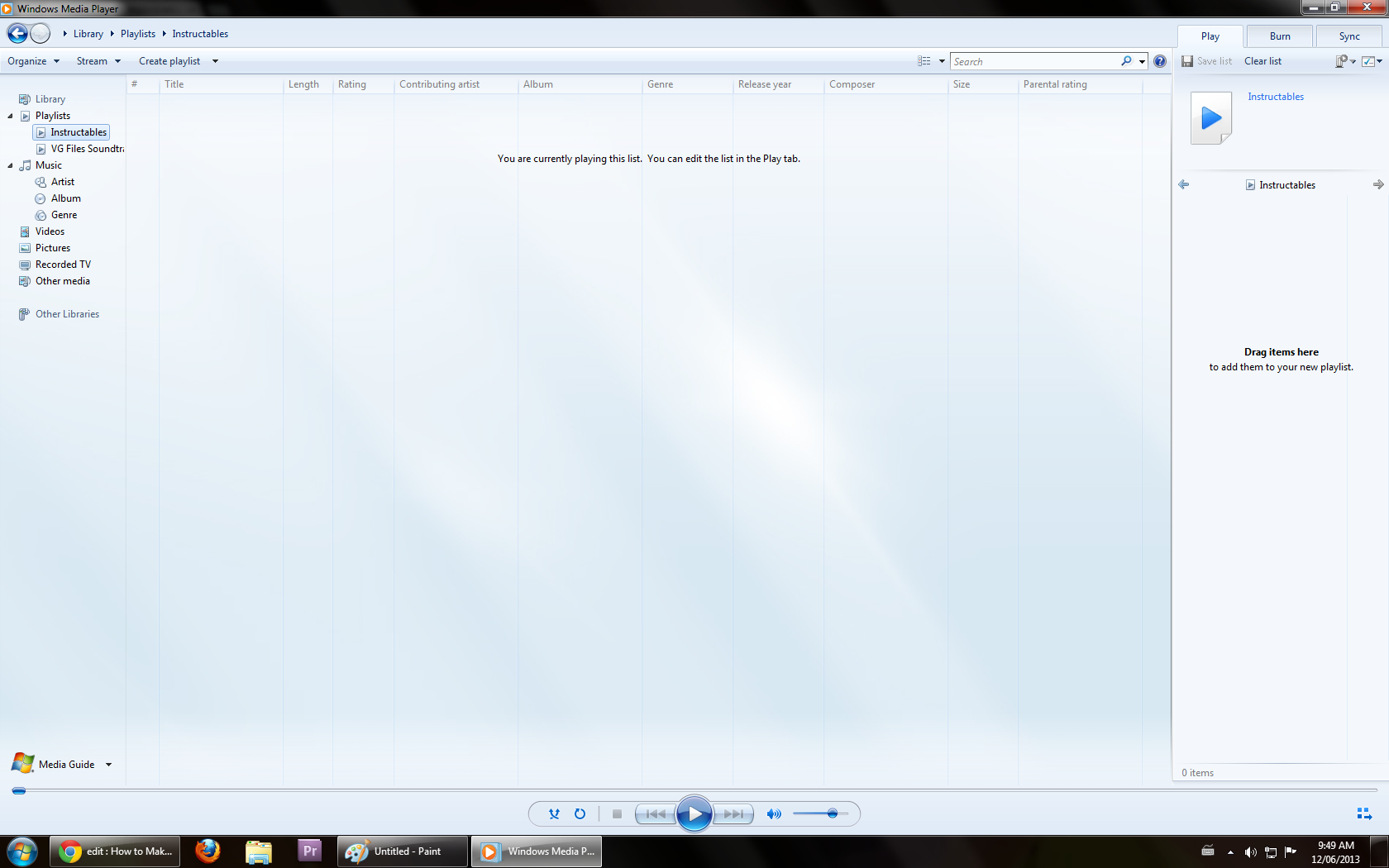The image size is (1389, 868).
Task: Switch to the Sync tab
Action: [1349, 36]
